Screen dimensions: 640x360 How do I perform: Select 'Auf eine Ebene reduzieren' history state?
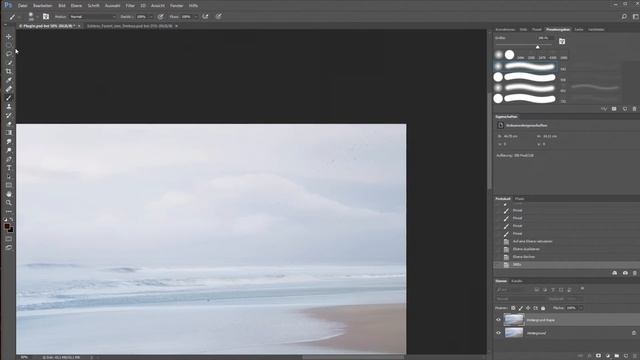tap(532, 241)
